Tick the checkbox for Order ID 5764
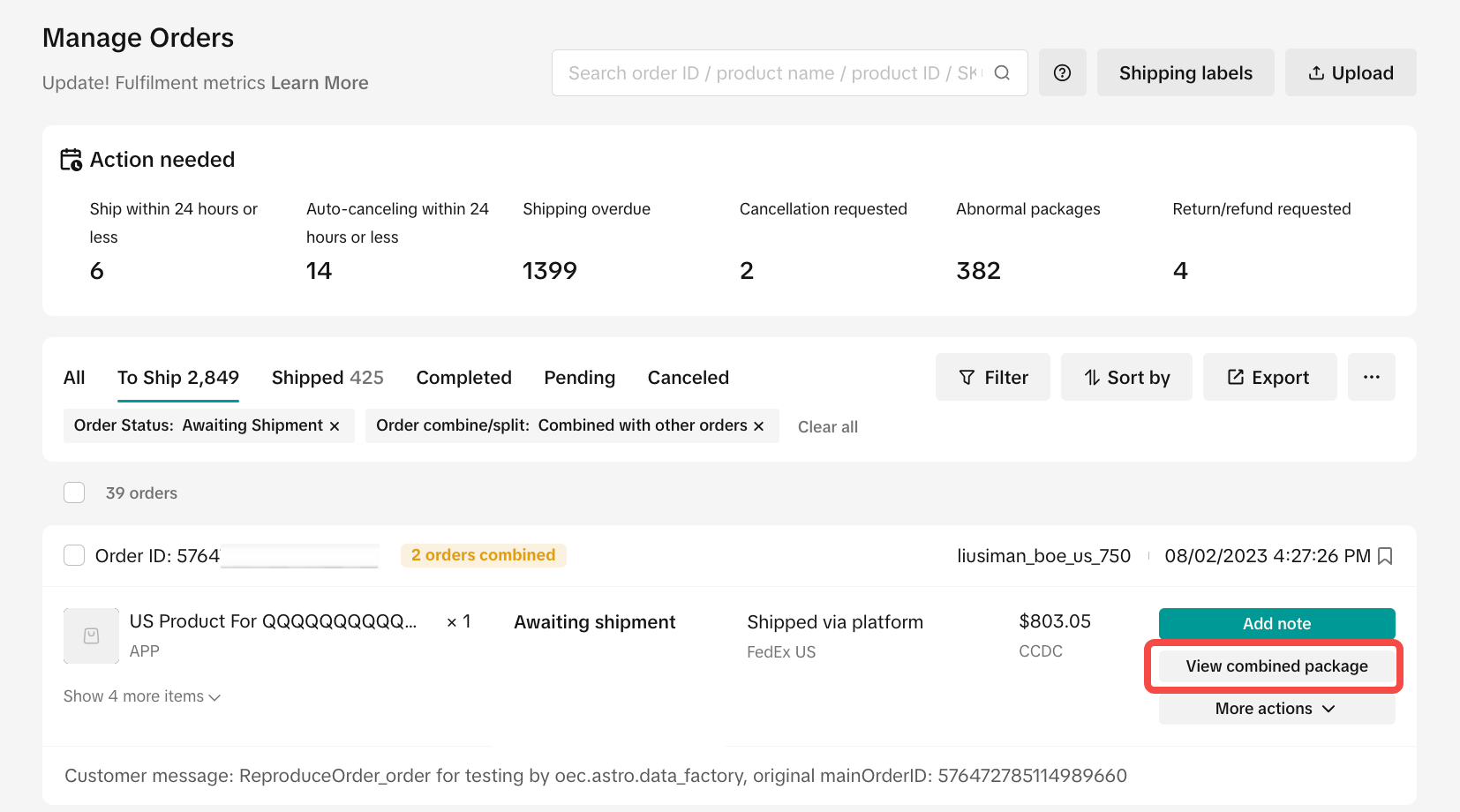The height and width of the screenshot is (812, 1460). click(74, 555)
